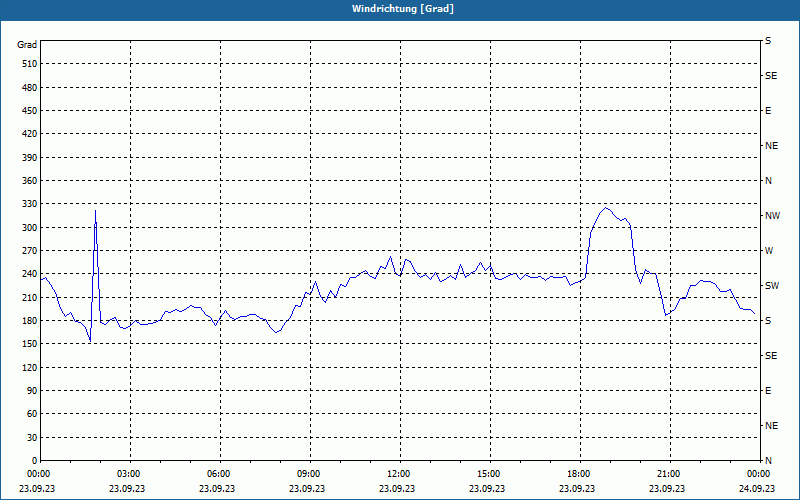Click the 21:00 time label
This screenshot has height=500, width=800.
pyautogui.click(x=669, y=474)
